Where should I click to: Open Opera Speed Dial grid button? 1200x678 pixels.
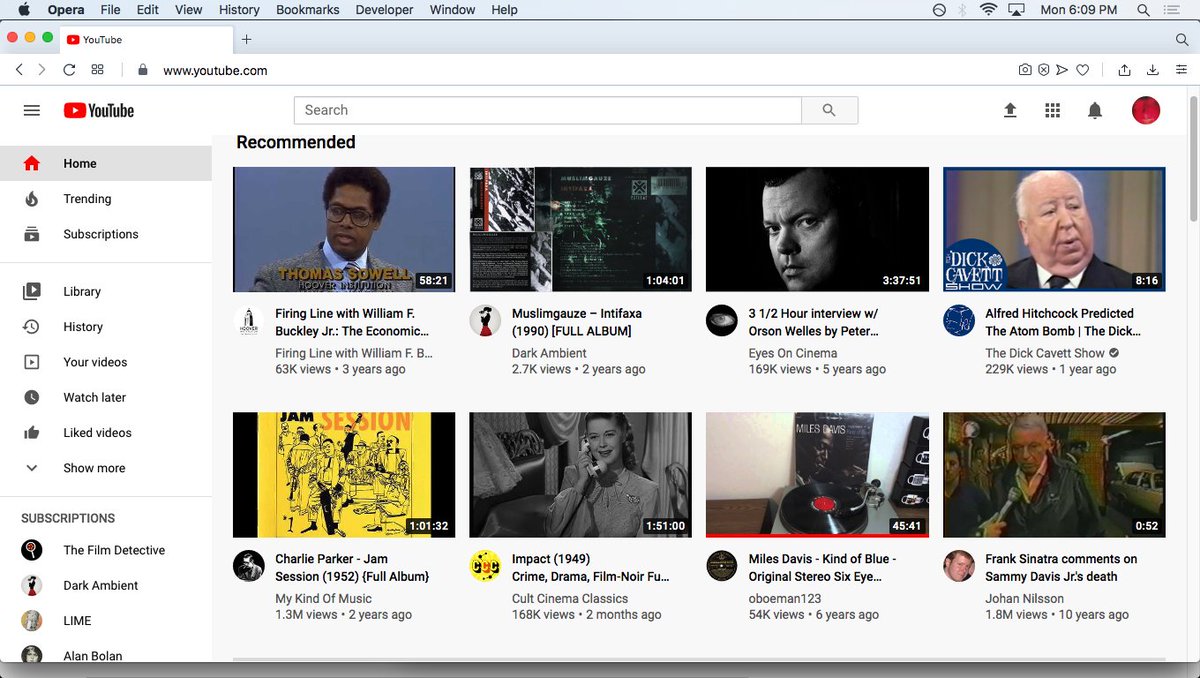point(97,70)
